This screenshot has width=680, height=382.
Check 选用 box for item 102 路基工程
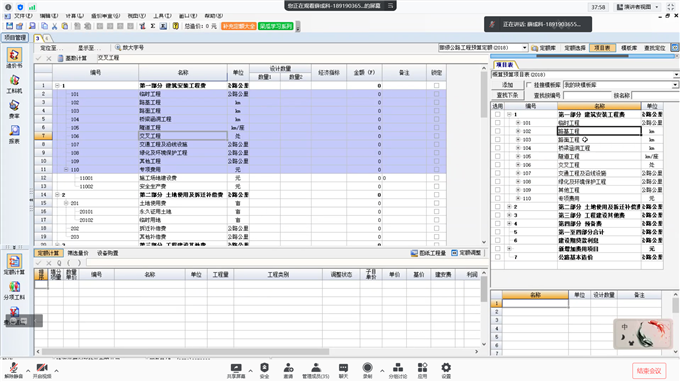click(497, 131)
